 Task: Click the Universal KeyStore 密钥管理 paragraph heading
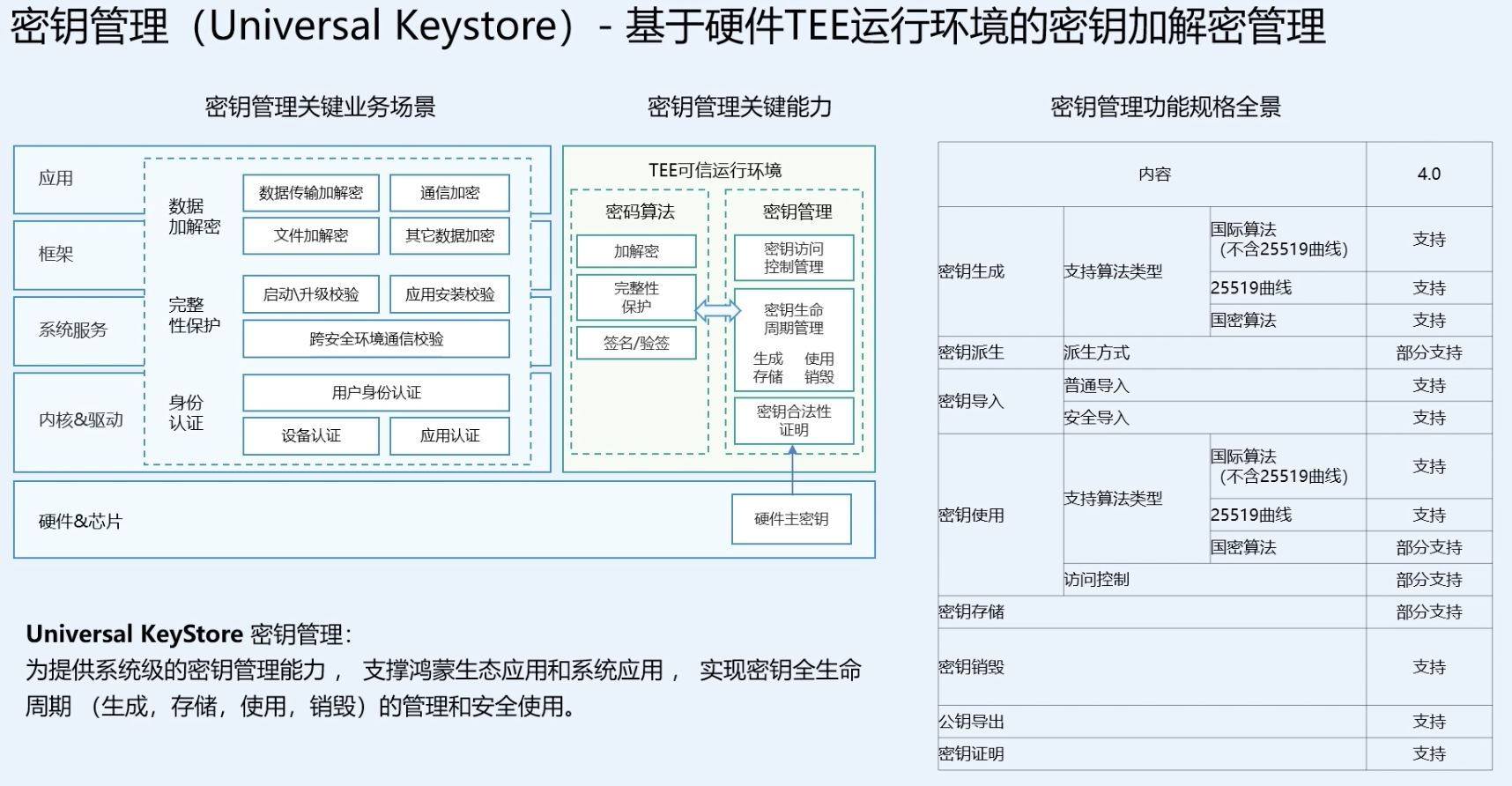coord(189,634)
